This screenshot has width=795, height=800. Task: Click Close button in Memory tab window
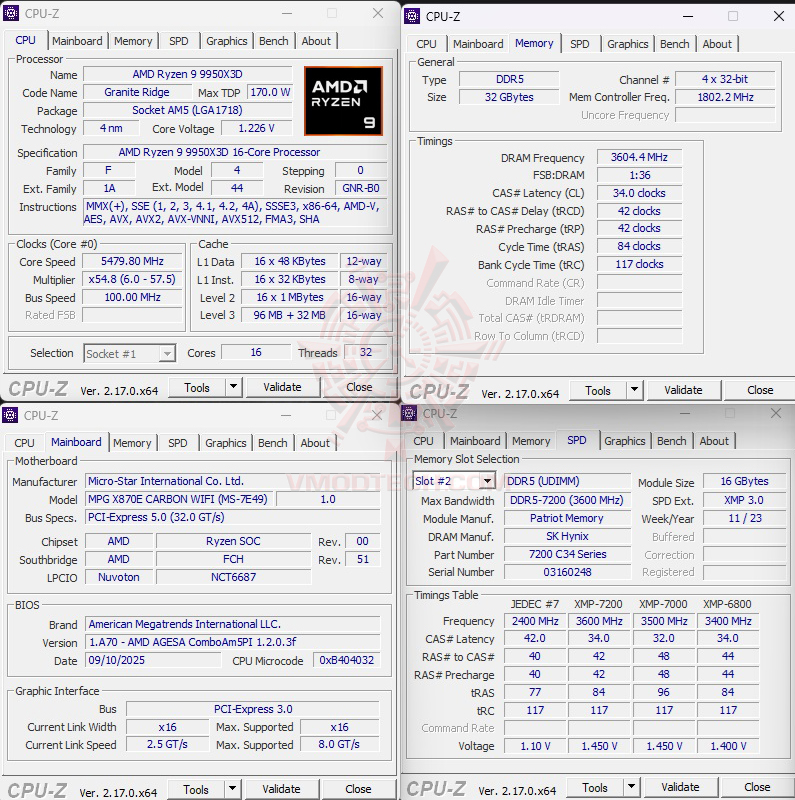click(760, 390)
